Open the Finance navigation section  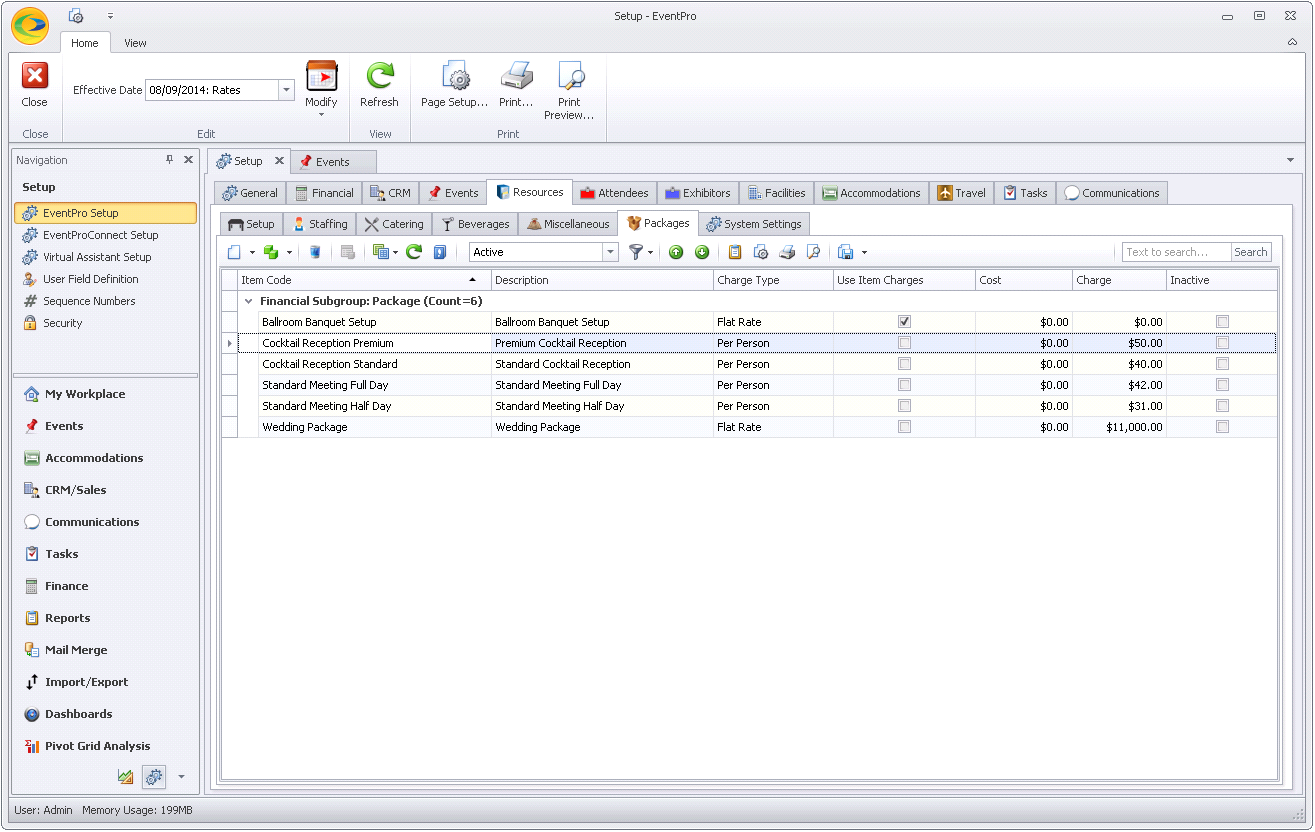click(66, 586)
